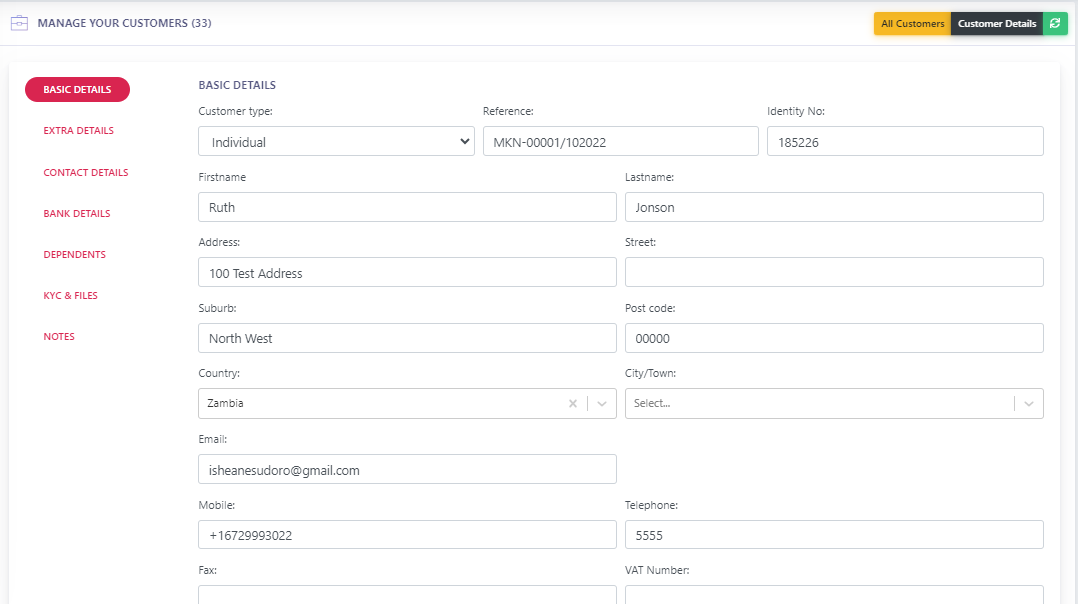Click the All Customers button
Image resolution: width=1078 pixels, height=604 pixels.
pyautogui.click(x=912, y=23)
